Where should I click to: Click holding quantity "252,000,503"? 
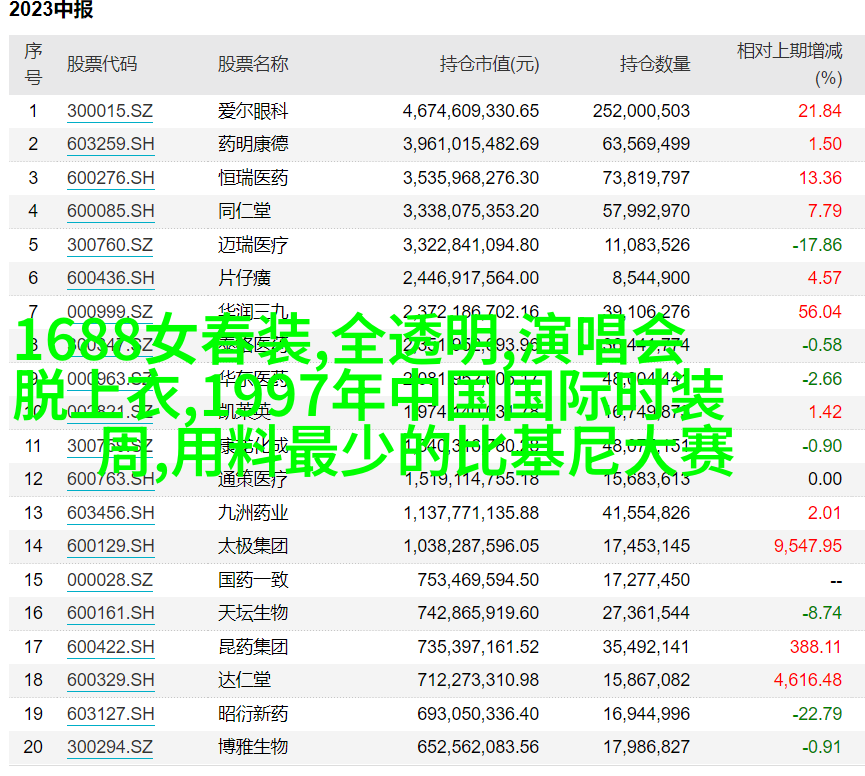pyautogui.click(x=641, y=111)
